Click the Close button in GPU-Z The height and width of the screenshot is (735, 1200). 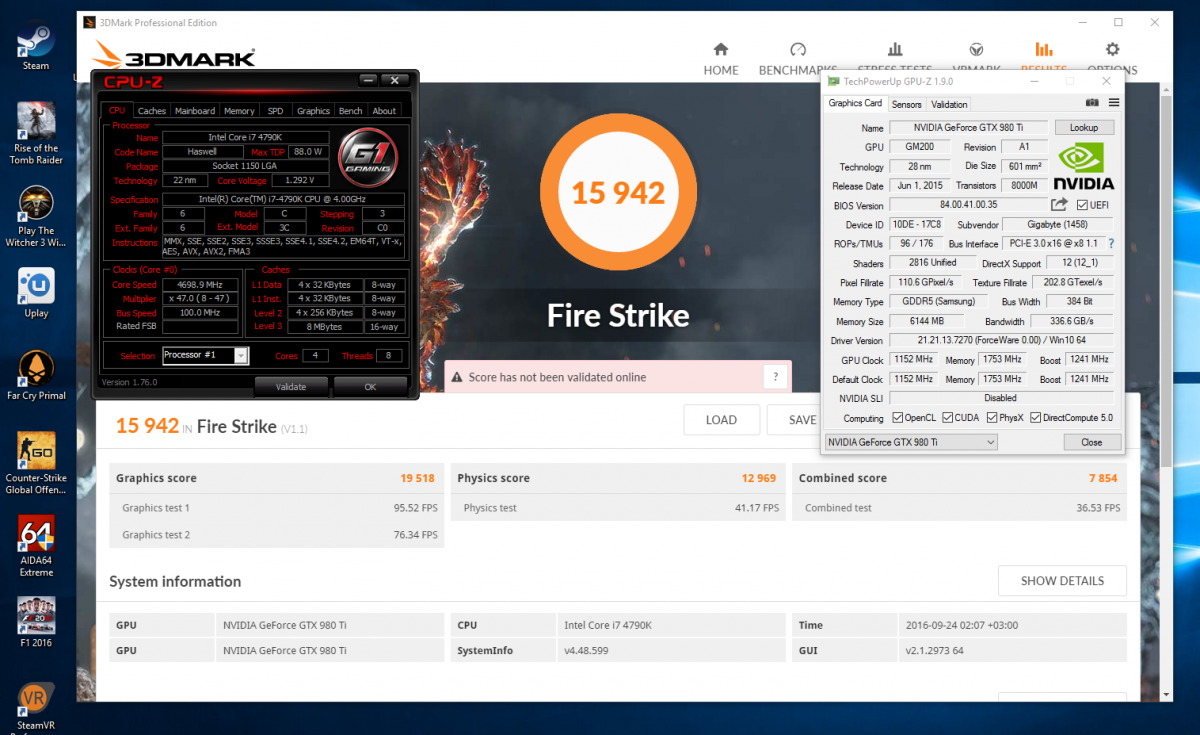tap(1092, 442)
